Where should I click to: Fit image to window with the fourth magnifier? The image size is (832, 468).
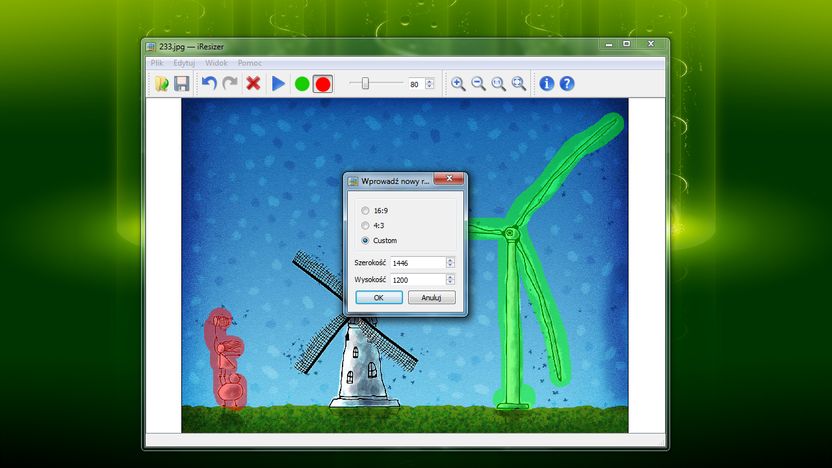[x=519, y=84]
